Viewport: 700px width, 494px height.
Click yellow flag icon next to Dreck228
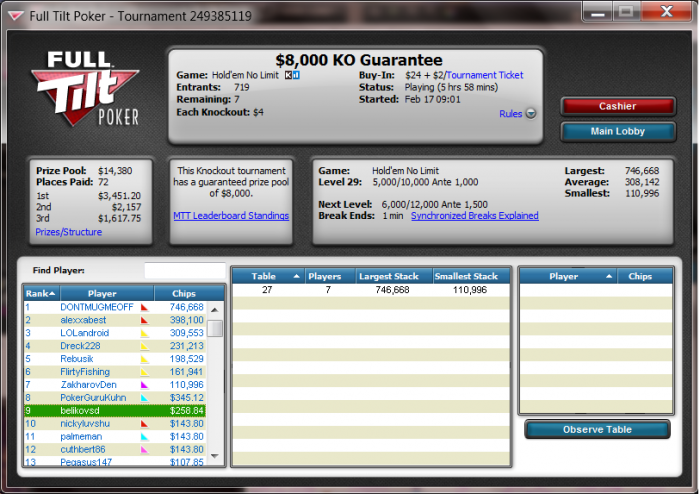pos(144,346)
